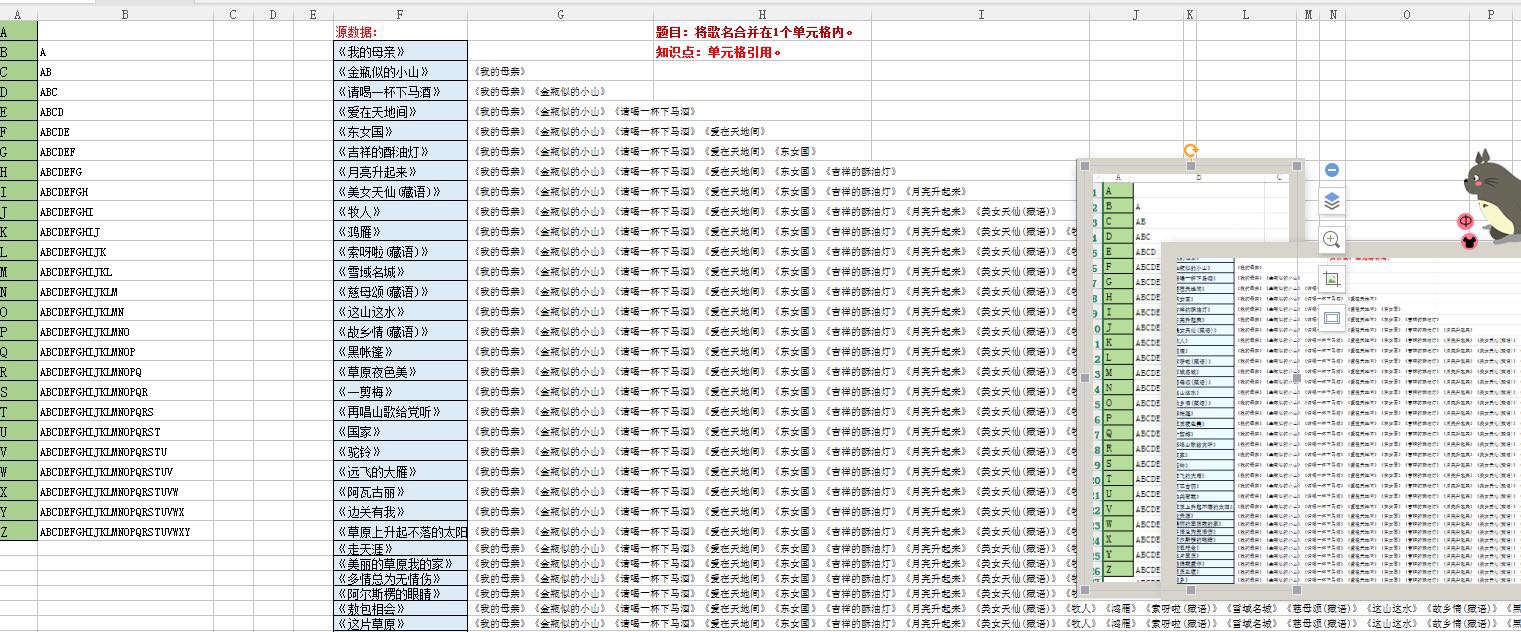Viewport: 1521px width, 632px height.
Task: Select source cell 《阿瓦古丽》
Action: pyautogui.click(x=400, y=492)
